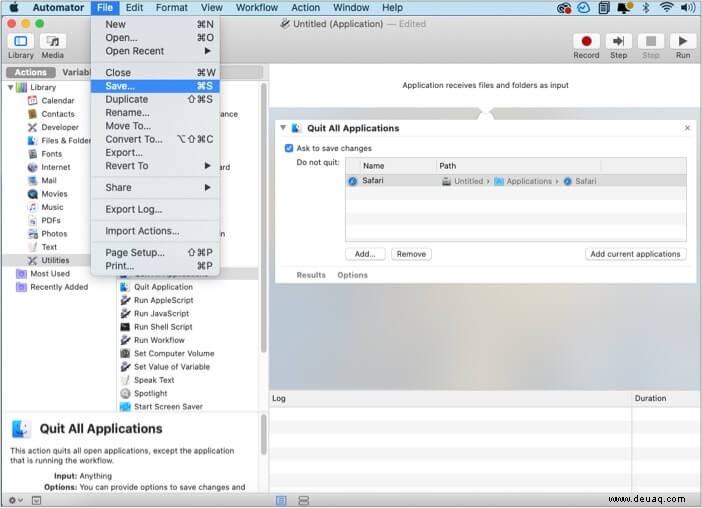Remove the Quit All Applications action
Image resolution: width=702 pixels, height=508 pixels.
coord(687,128)
